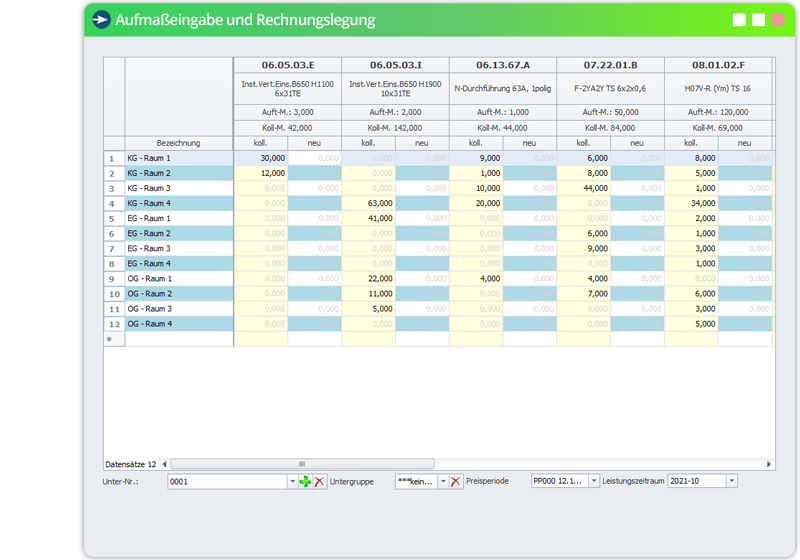Click the Bezeichnung column header
The width and height of the screenshot is (800, 560).
click(179, 143)
